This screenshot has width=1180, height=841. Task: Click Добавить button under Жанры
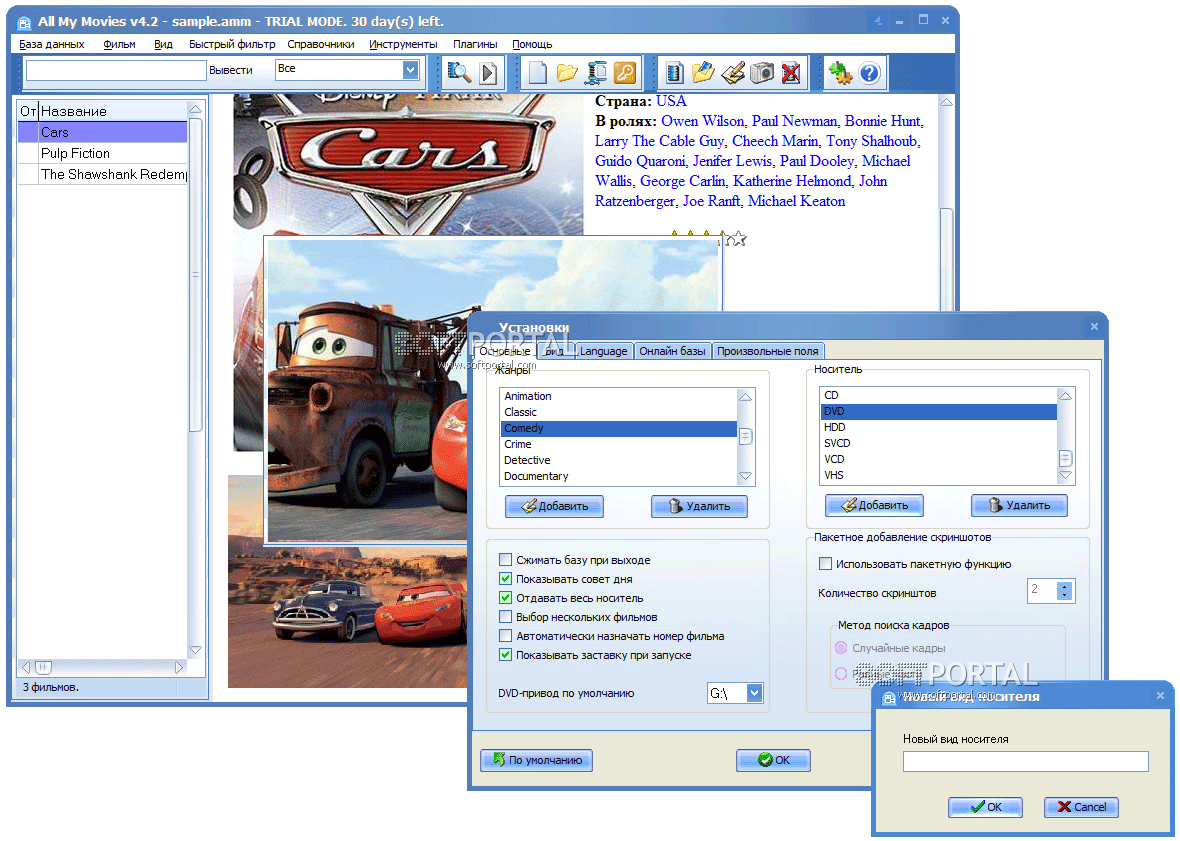555,506
